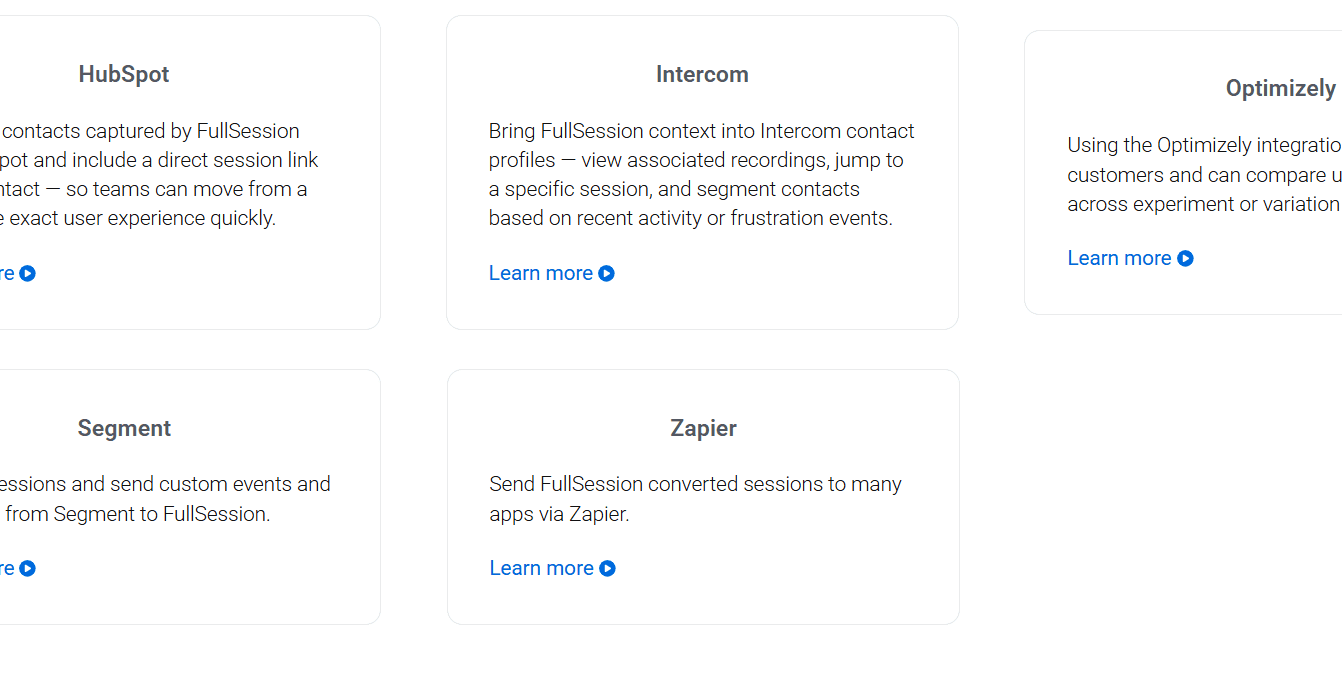Click the Intercom card title
Screen dimensions: 1342x686
tap(702, 74)
